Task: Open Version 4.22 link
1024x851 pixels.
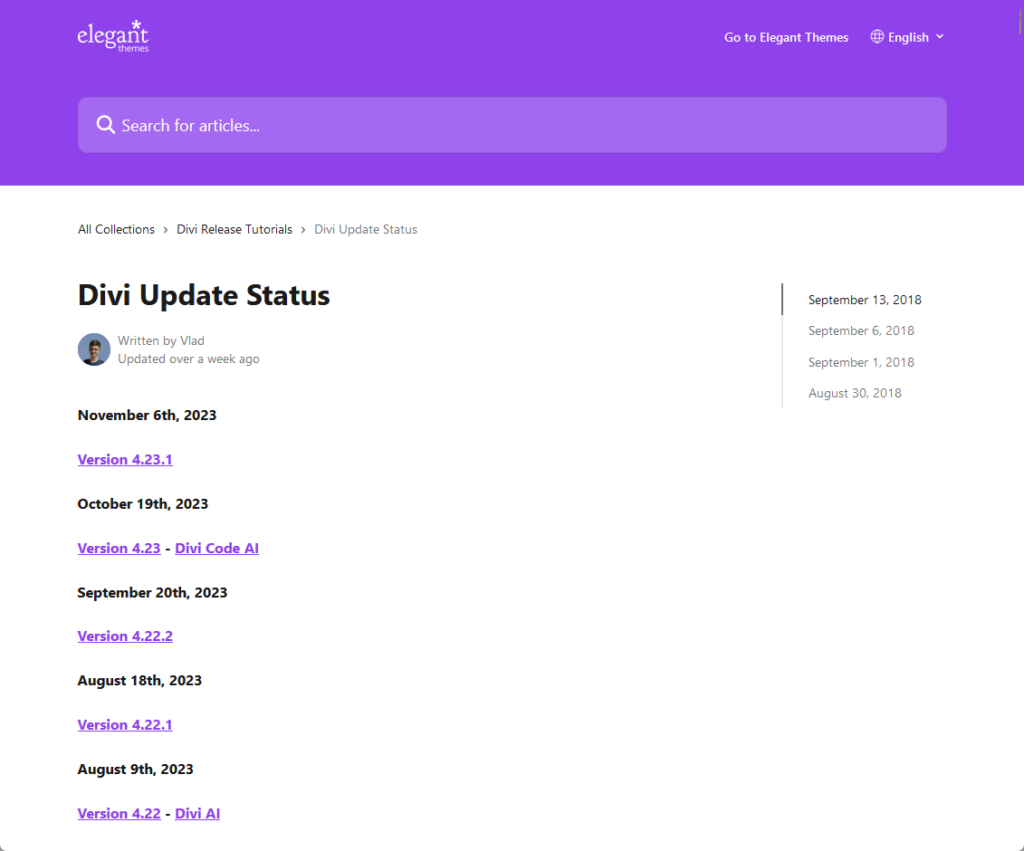Action: pos(119,814)
